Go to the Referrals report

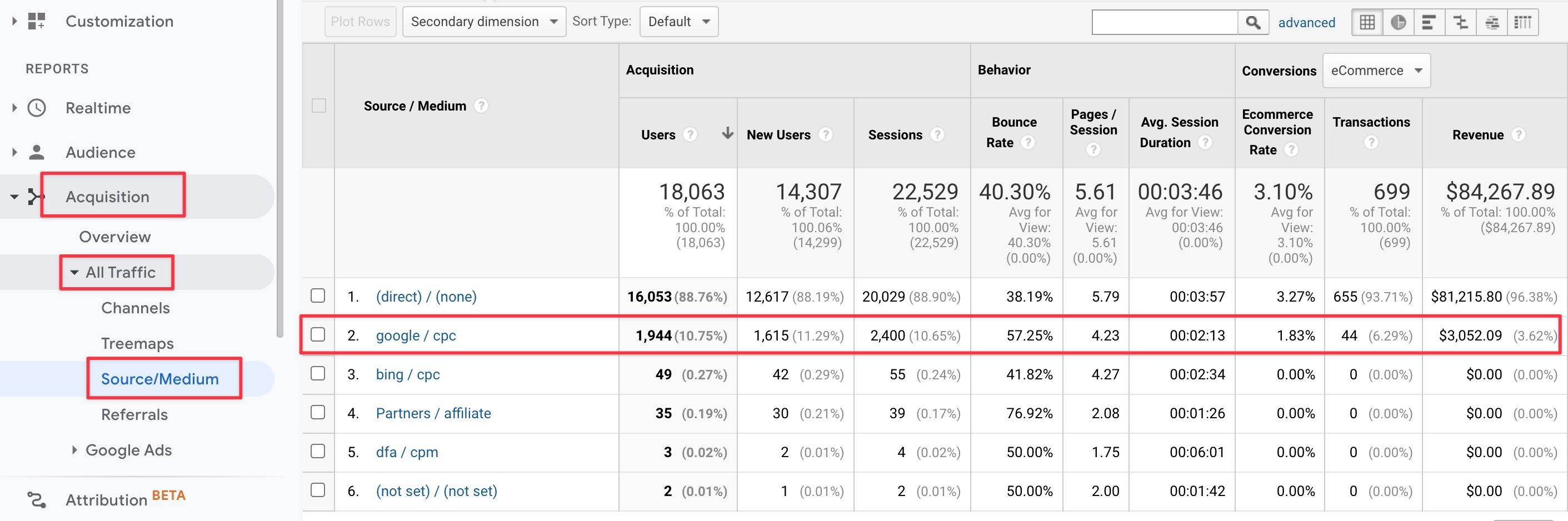point(134,414)
